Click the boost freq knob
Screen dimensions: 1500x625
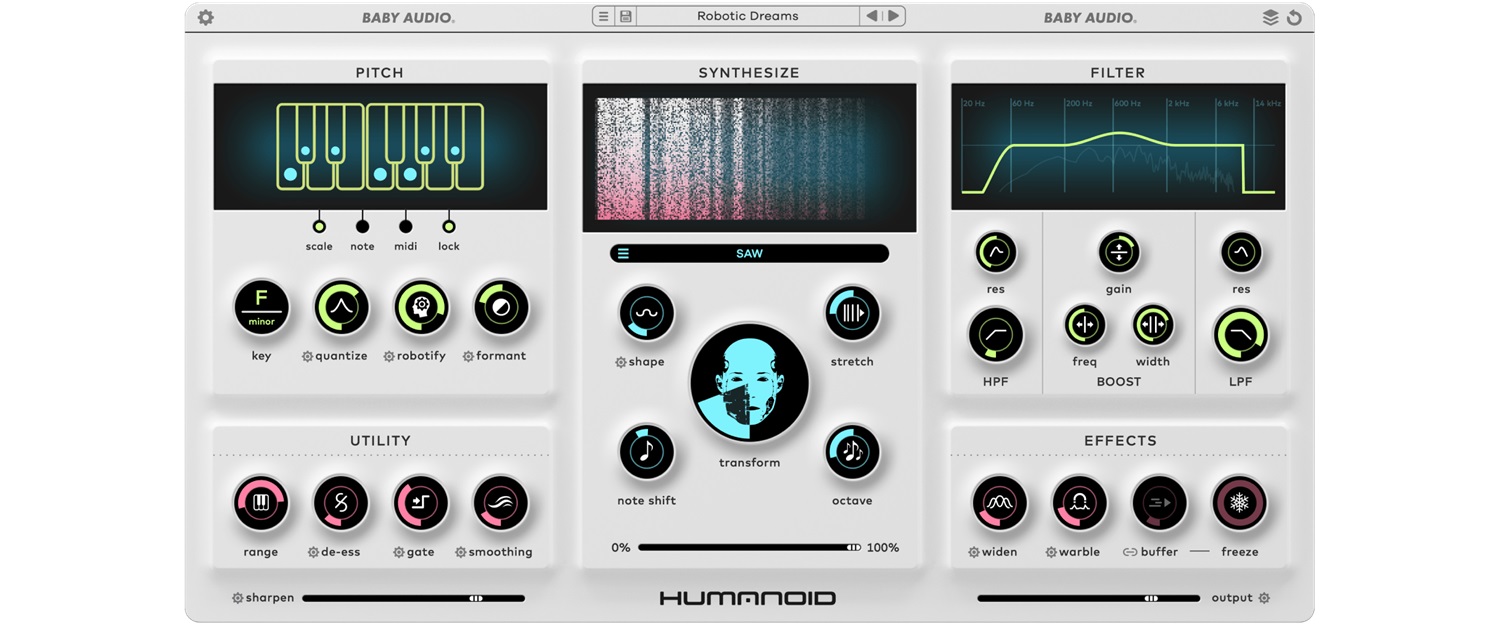1085,325
